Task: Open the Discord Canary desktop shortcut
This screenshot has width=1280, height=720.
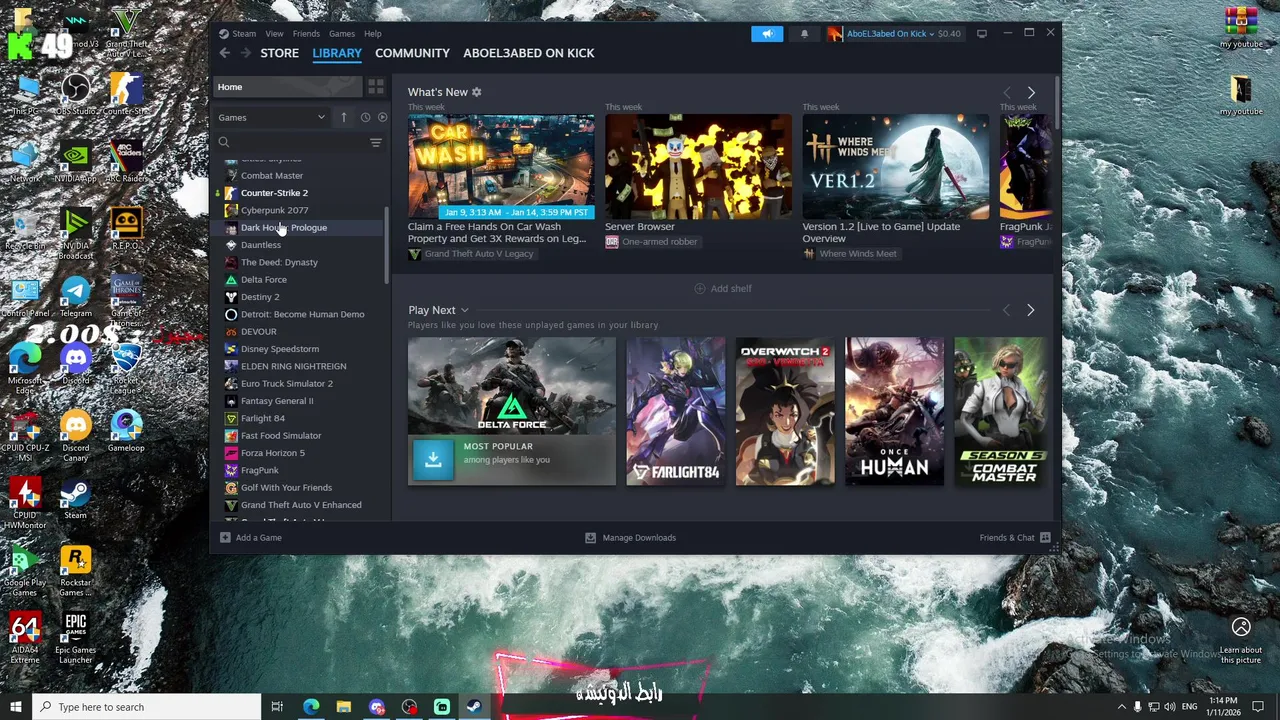Action: pyautogui.click(x=75, y=435)
